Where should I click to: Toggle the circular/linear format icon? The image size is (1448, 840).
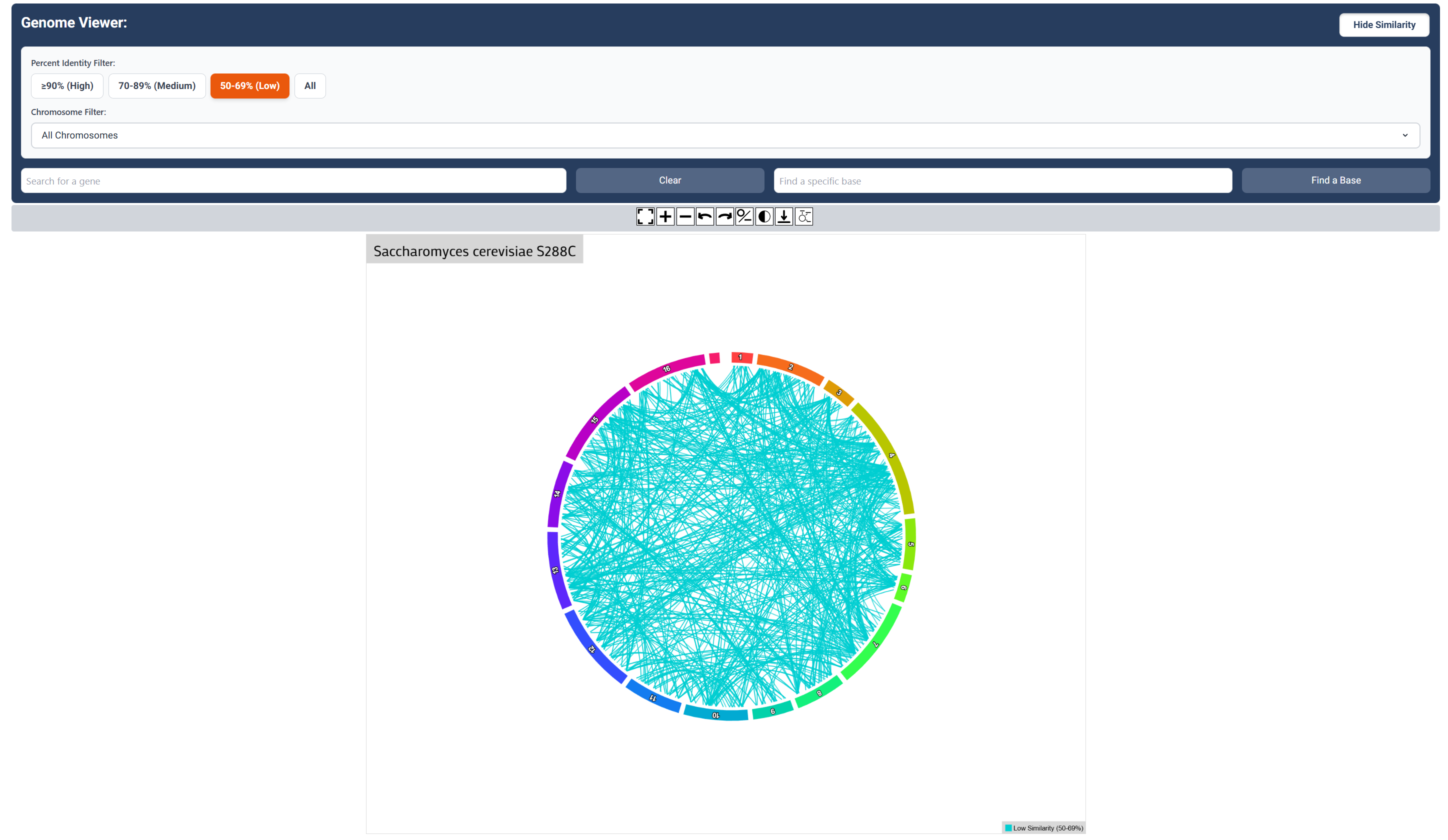pyautogui.click(x=744, y=216)
